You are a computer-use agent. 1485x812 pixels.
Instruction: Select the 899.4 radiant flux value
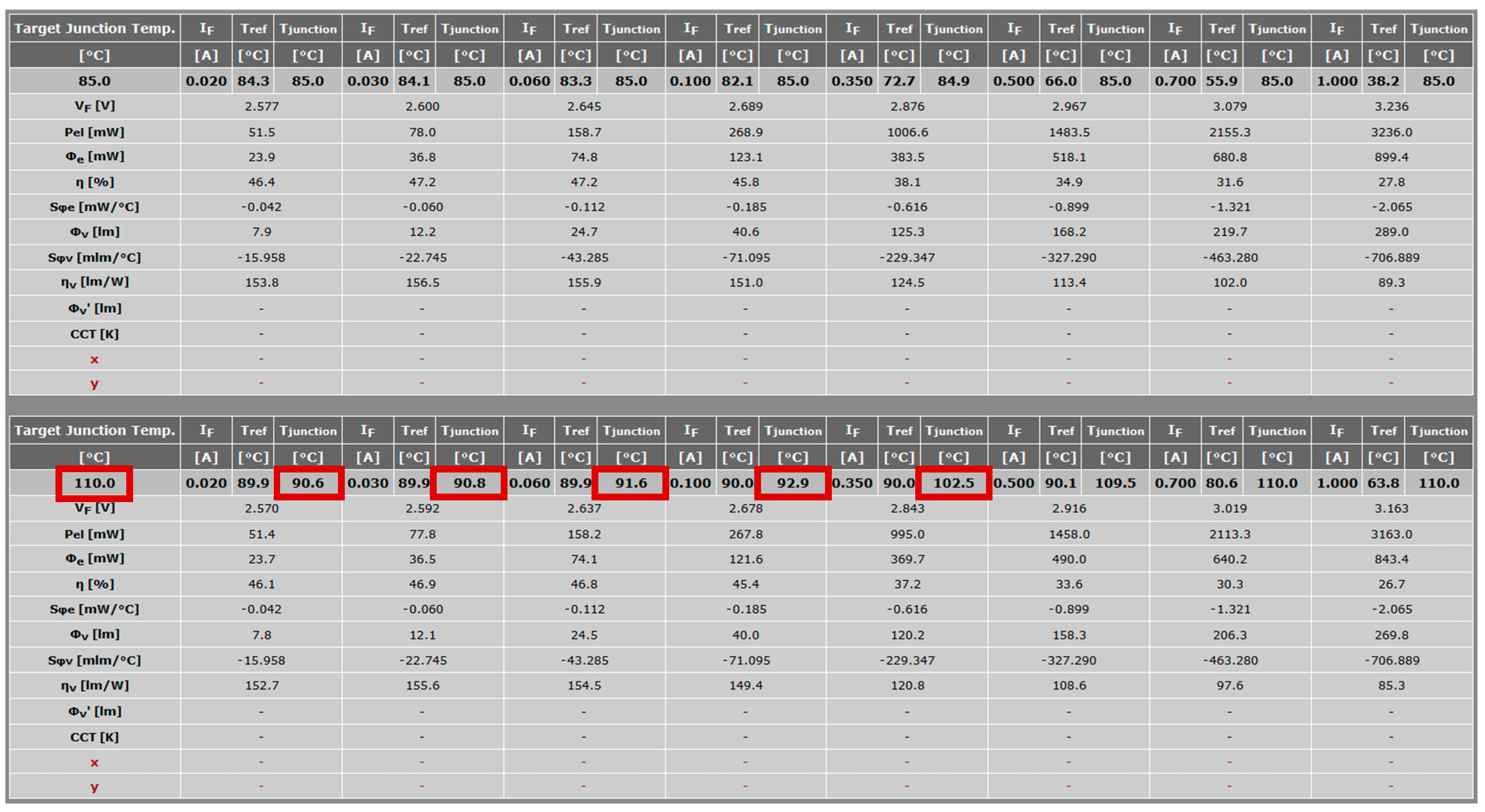pyautogui.click(x=1391, y=157)
